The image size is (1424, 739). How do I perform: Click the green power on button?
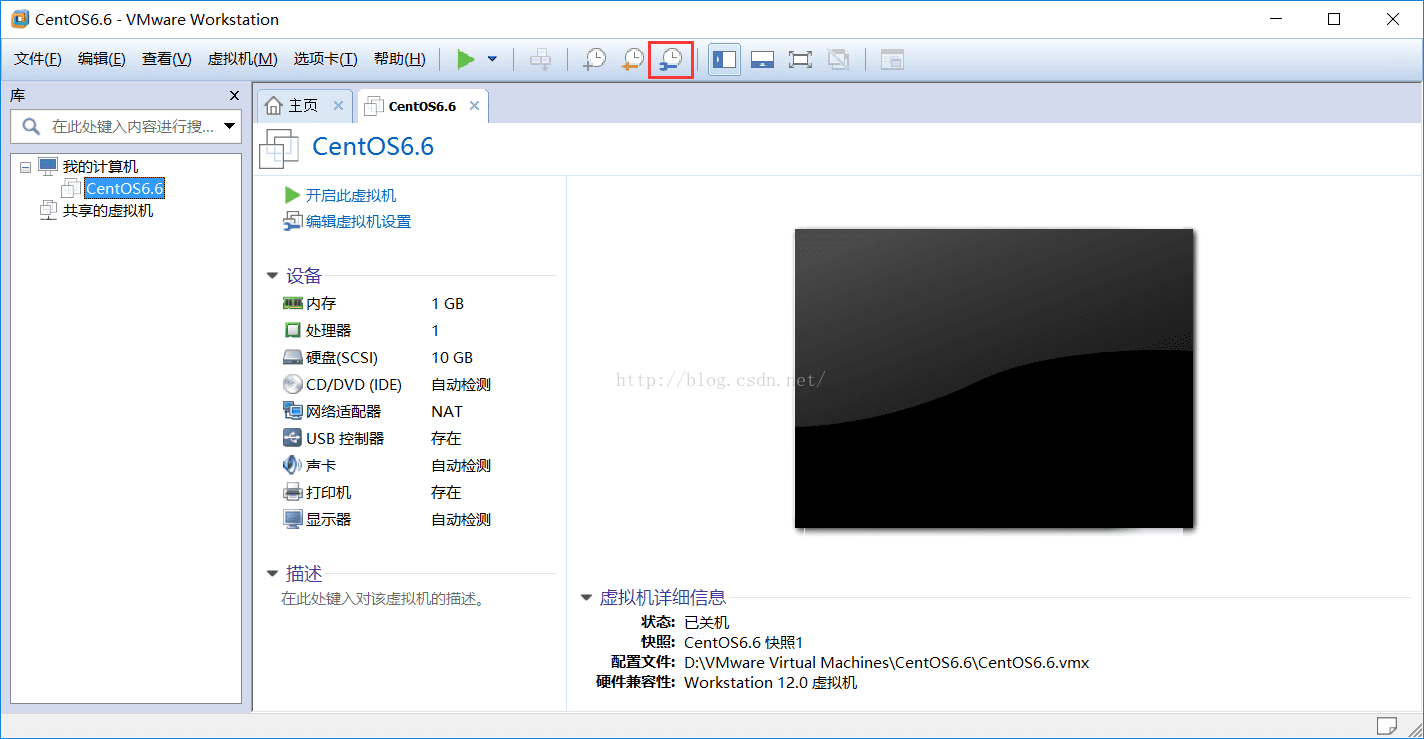click(x=466, y=59)
